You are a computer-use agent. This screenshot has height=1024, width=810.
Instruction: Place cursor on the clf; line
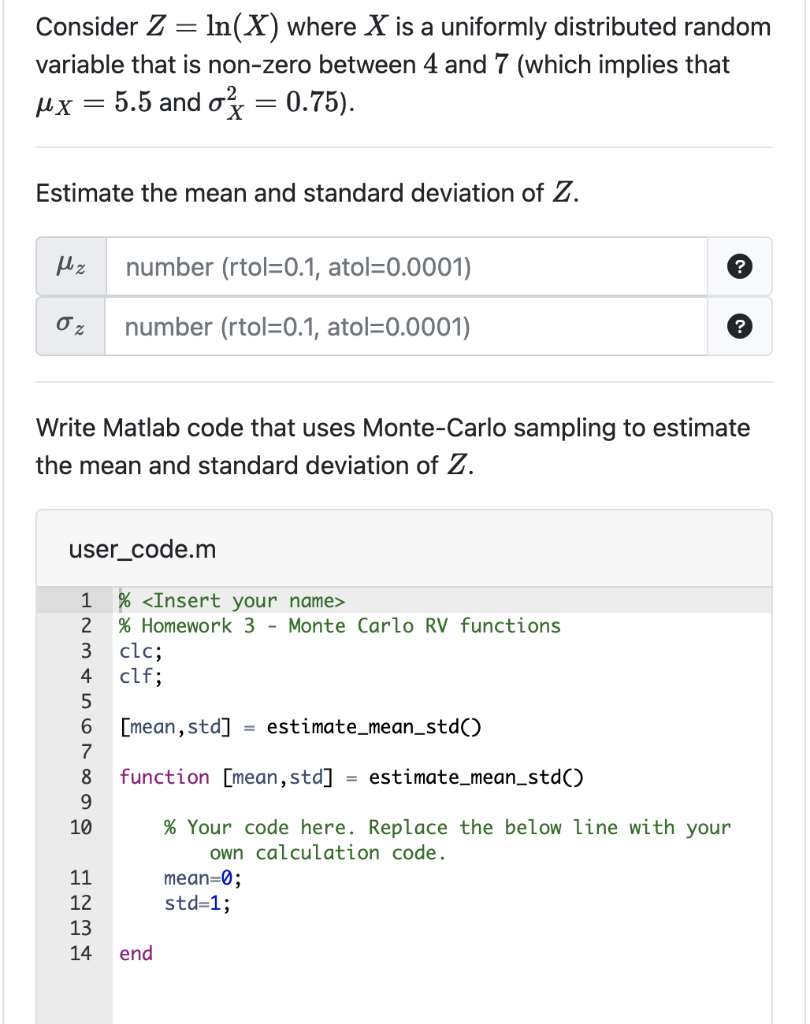pyautogui.click(x=140, y=676)
